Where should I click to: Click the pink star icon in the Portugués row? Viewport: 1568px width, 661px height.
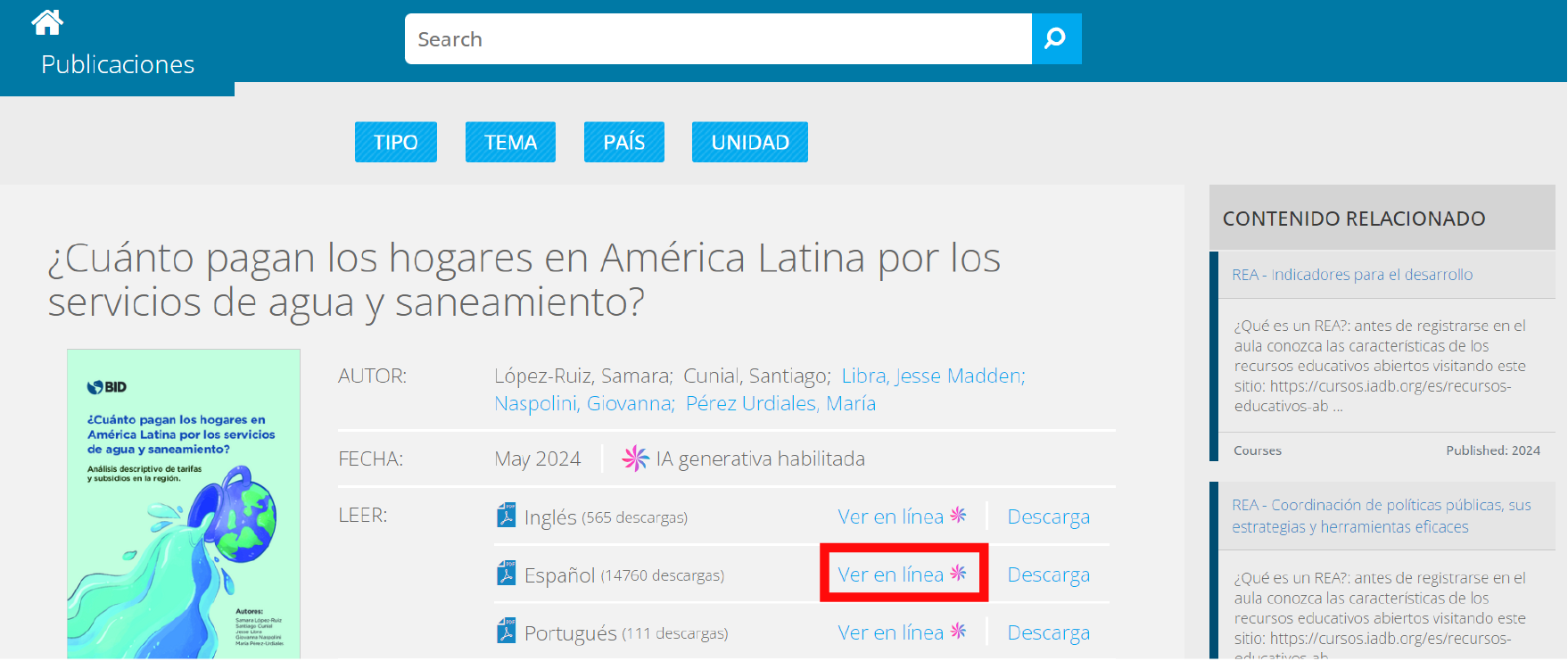click(x=959, y=631)
